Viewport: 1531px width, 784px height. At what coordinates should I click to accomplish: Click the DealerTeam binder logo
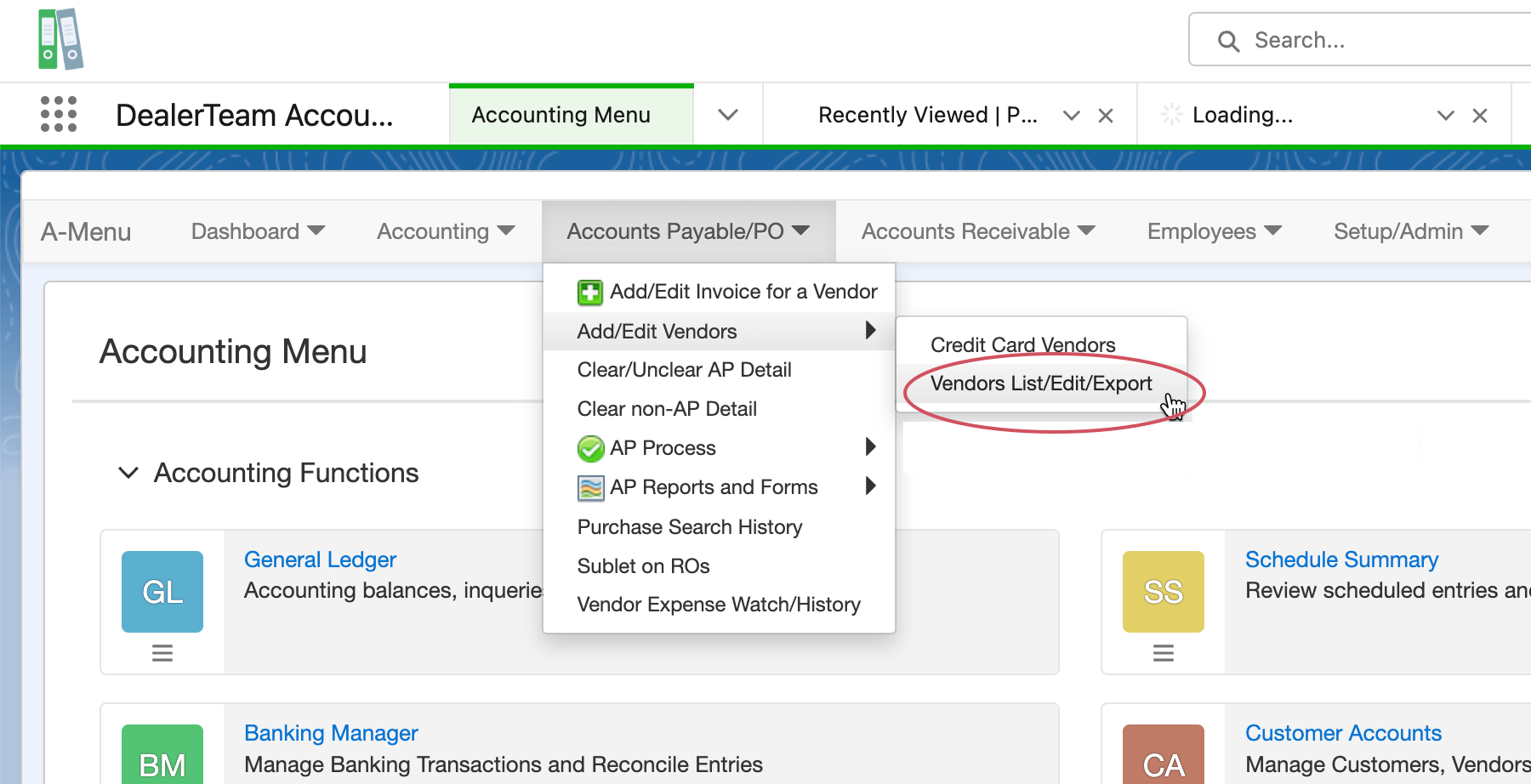coord(60,39)
